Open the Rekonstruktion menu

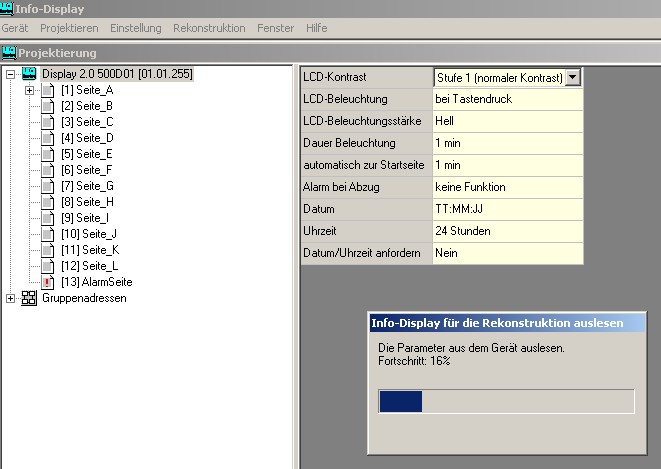[x=208, y=28]
